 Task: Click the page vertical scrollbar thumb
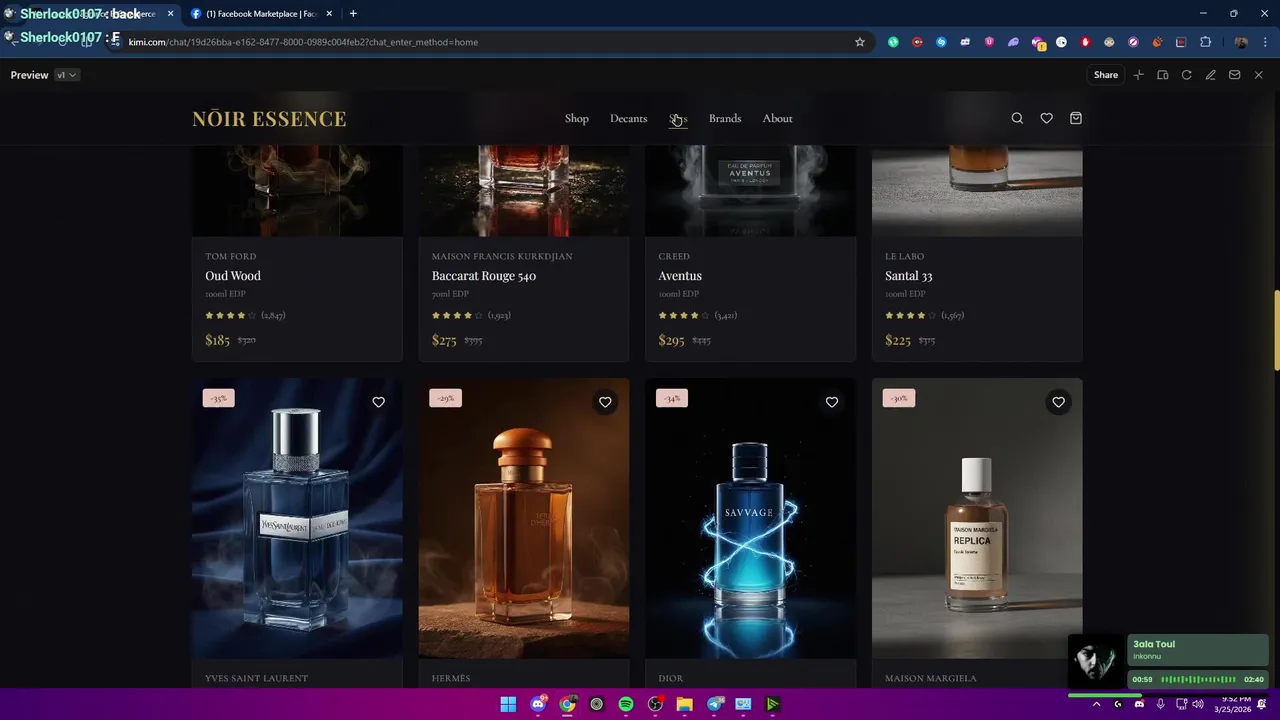[x=1275, y=330]
